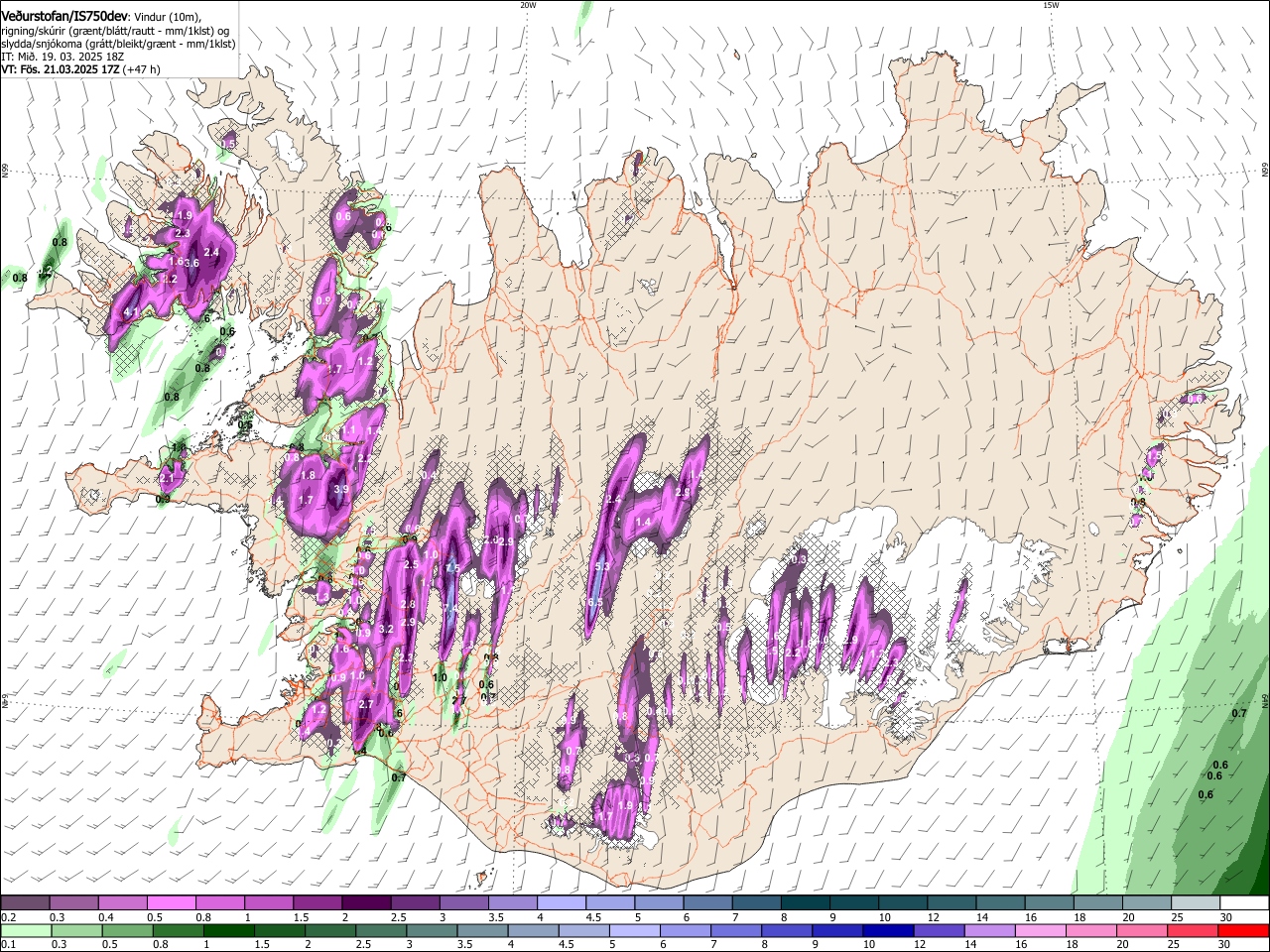
Task: Select snow legend swatch starting at 0.5
Action: click(x=171, y=903)
